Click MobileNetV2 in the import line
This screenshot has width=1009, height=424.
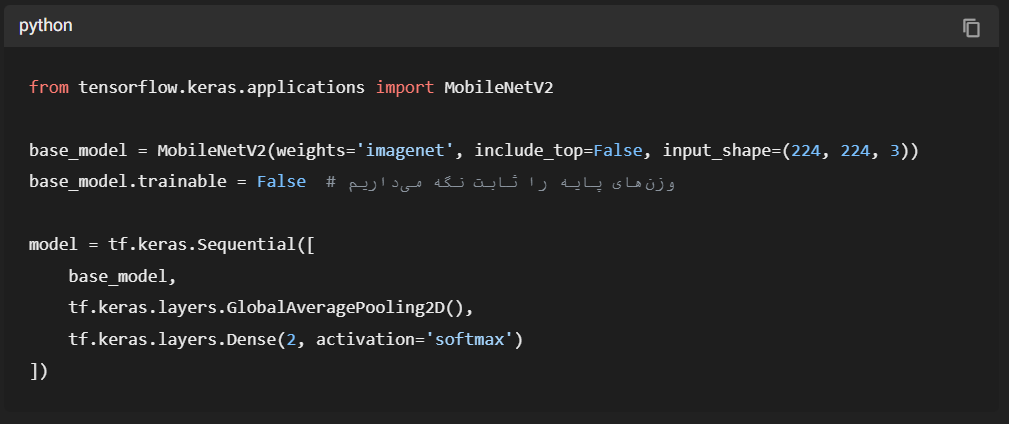click(x=499, y=88)
